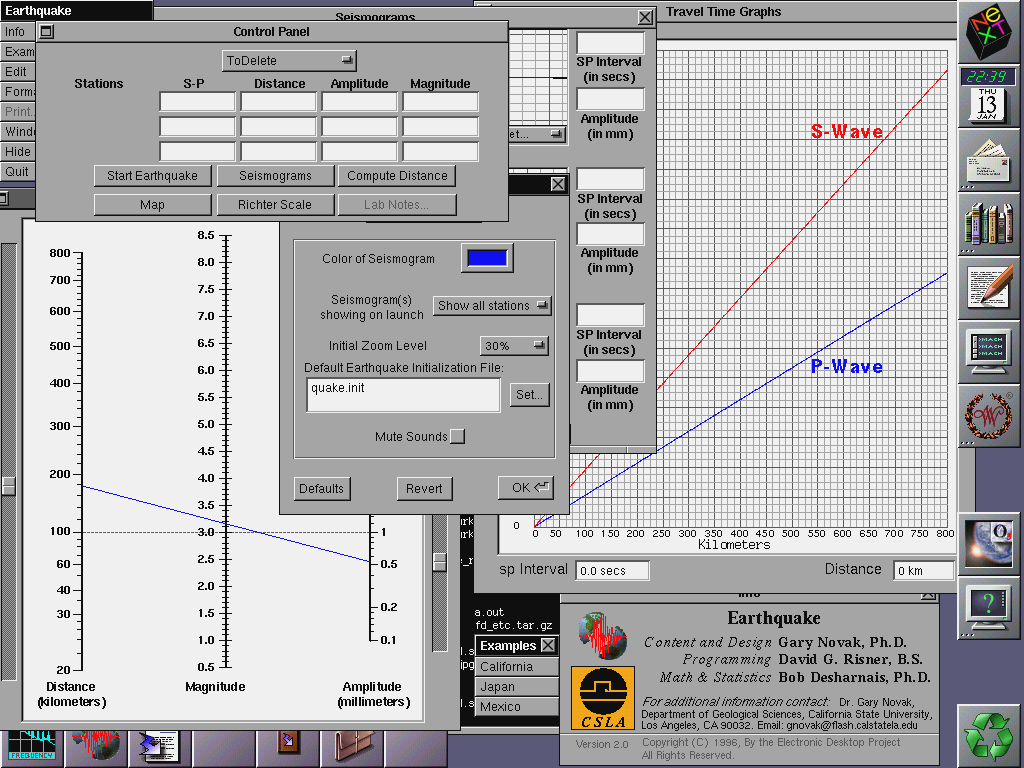
Task: Choose Mexico from Examples menu
Action: (x=517, y=707)
